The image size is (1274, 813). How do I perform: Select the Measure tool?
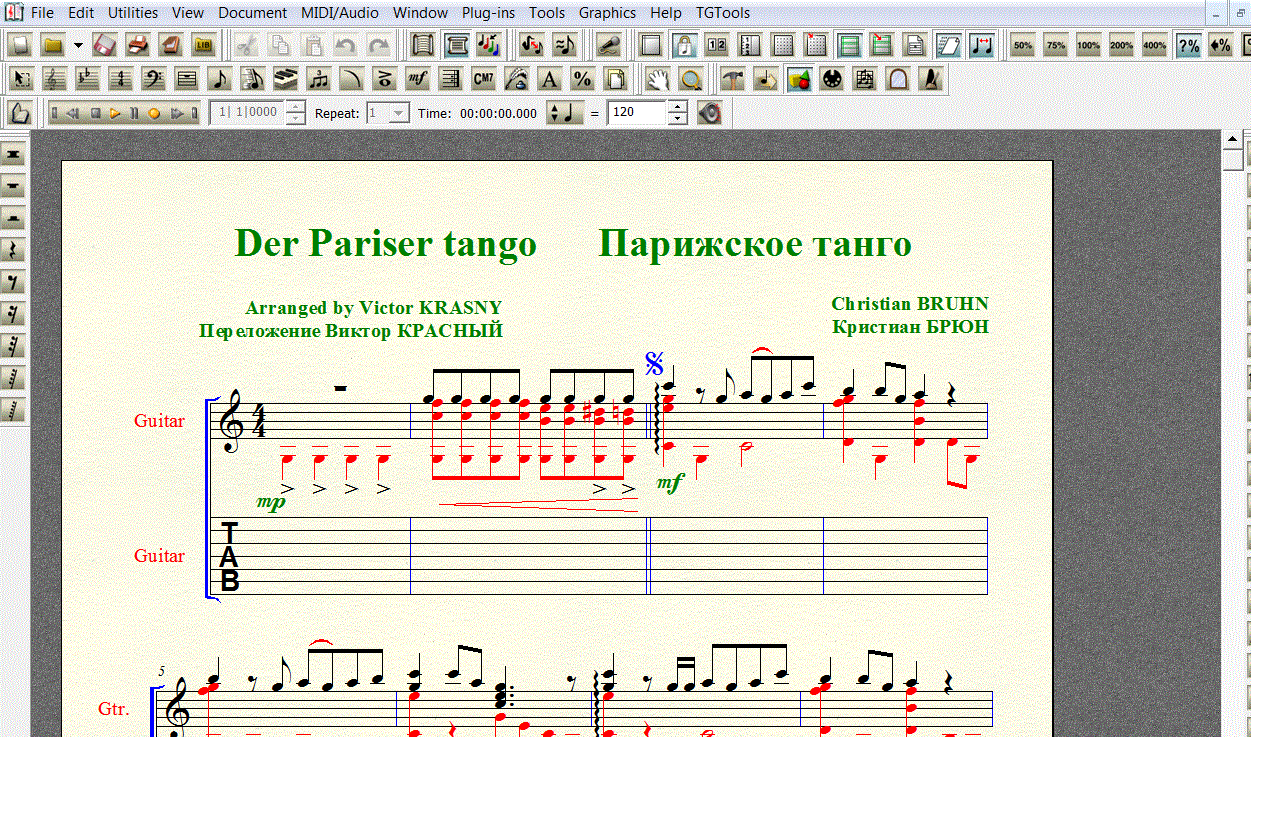pyautogui.click(x=187, y=79)
